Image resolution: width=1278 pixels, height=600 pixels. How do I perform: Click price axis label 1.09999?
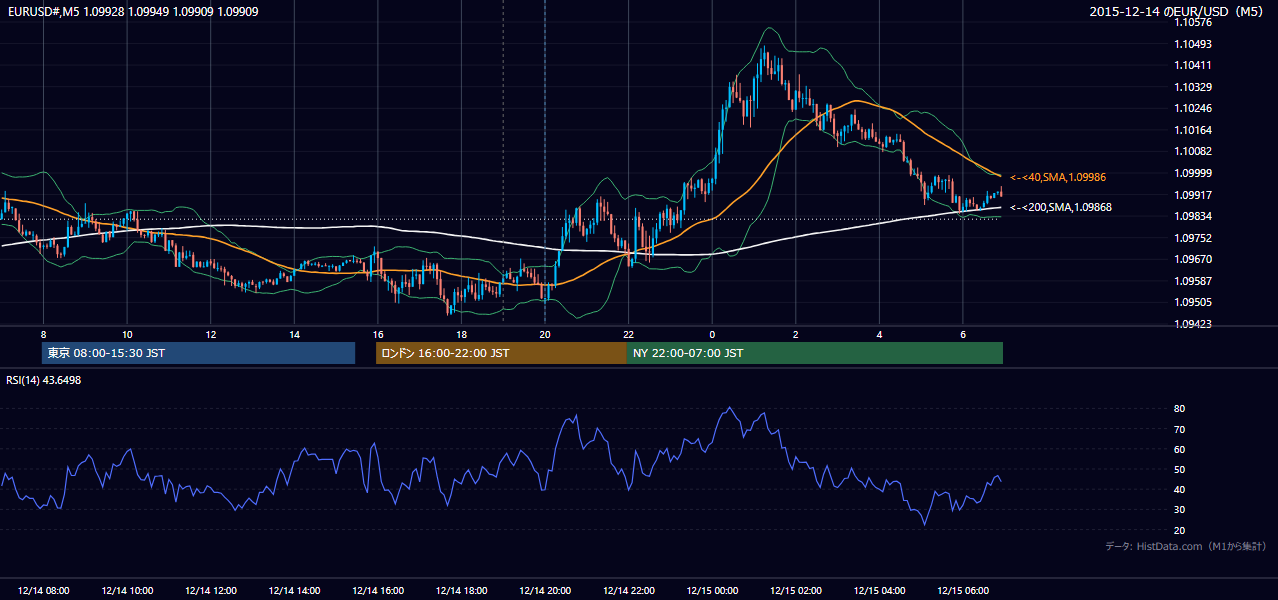pyautogui.click(x=1193, y=173)
